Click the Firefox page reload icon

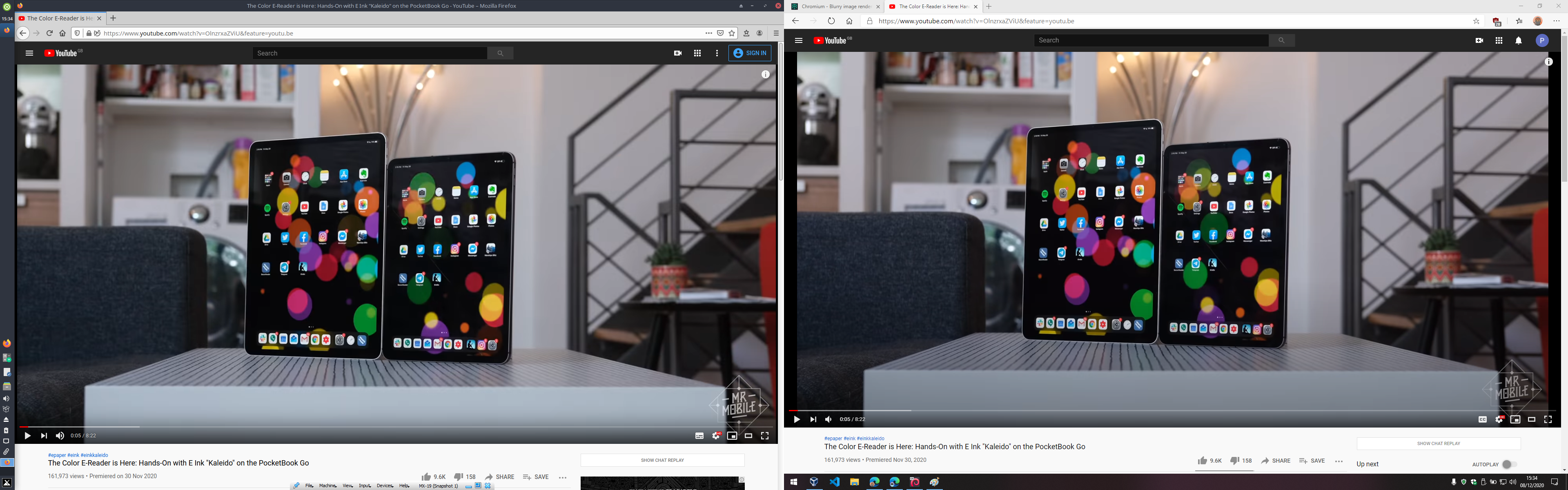click(49, 33)
